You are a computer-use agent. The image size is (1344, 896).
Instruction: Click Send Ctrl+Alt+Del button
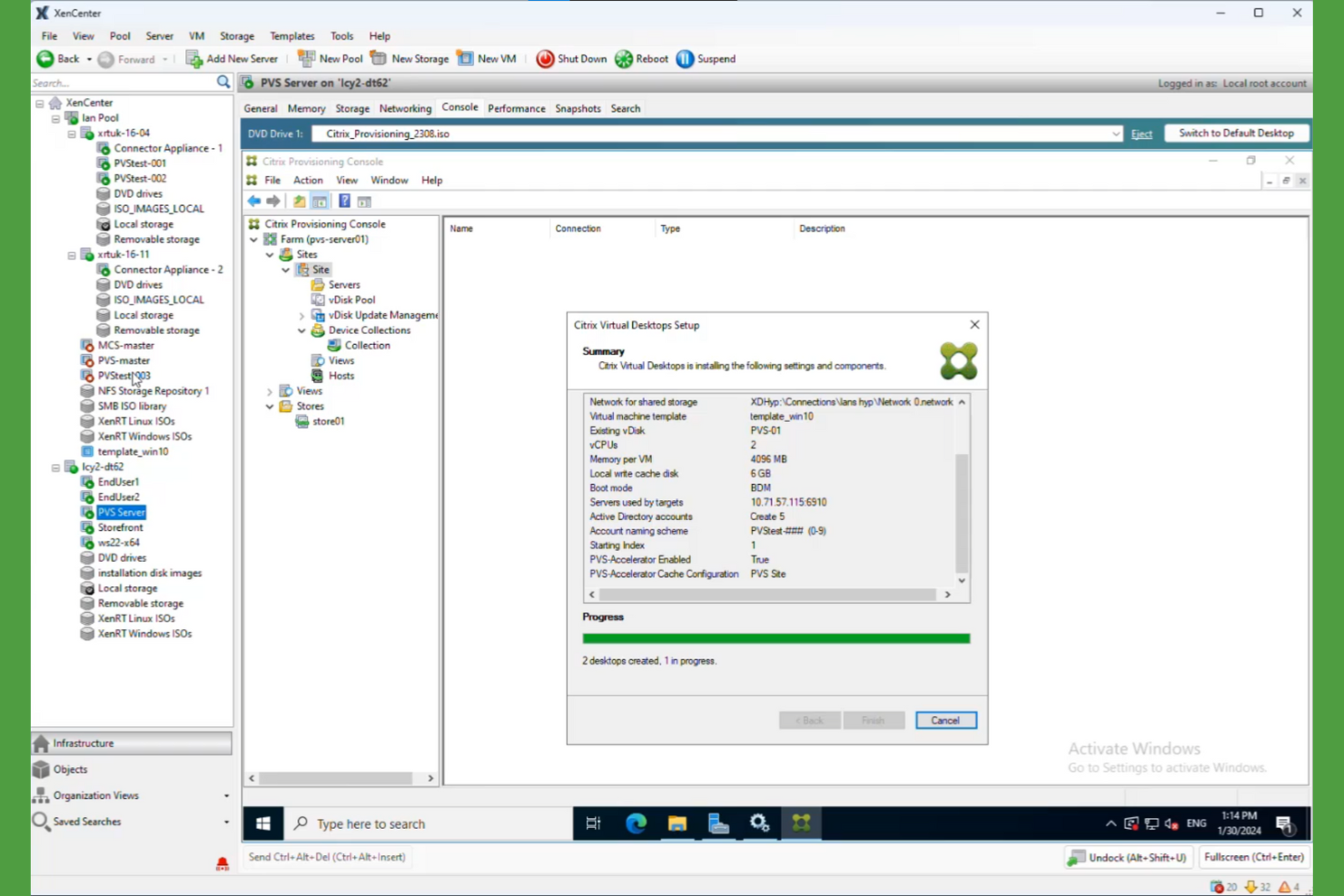click(x=327, y=857)
